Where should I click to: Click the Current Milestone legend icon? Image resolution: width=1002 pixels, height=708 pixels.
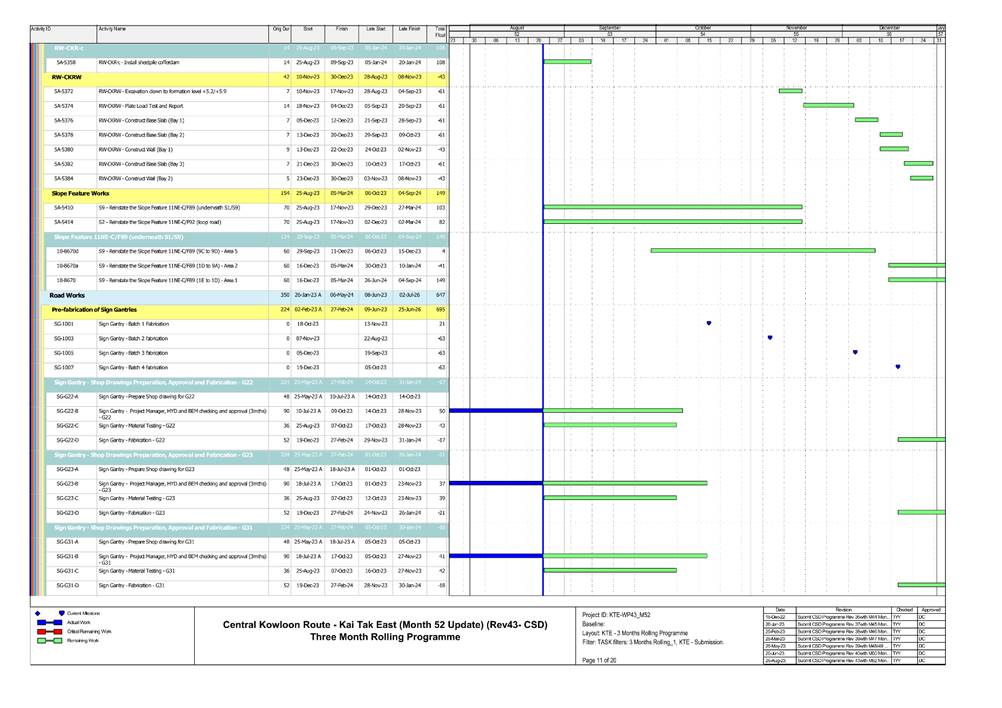[x=61, y=612]
